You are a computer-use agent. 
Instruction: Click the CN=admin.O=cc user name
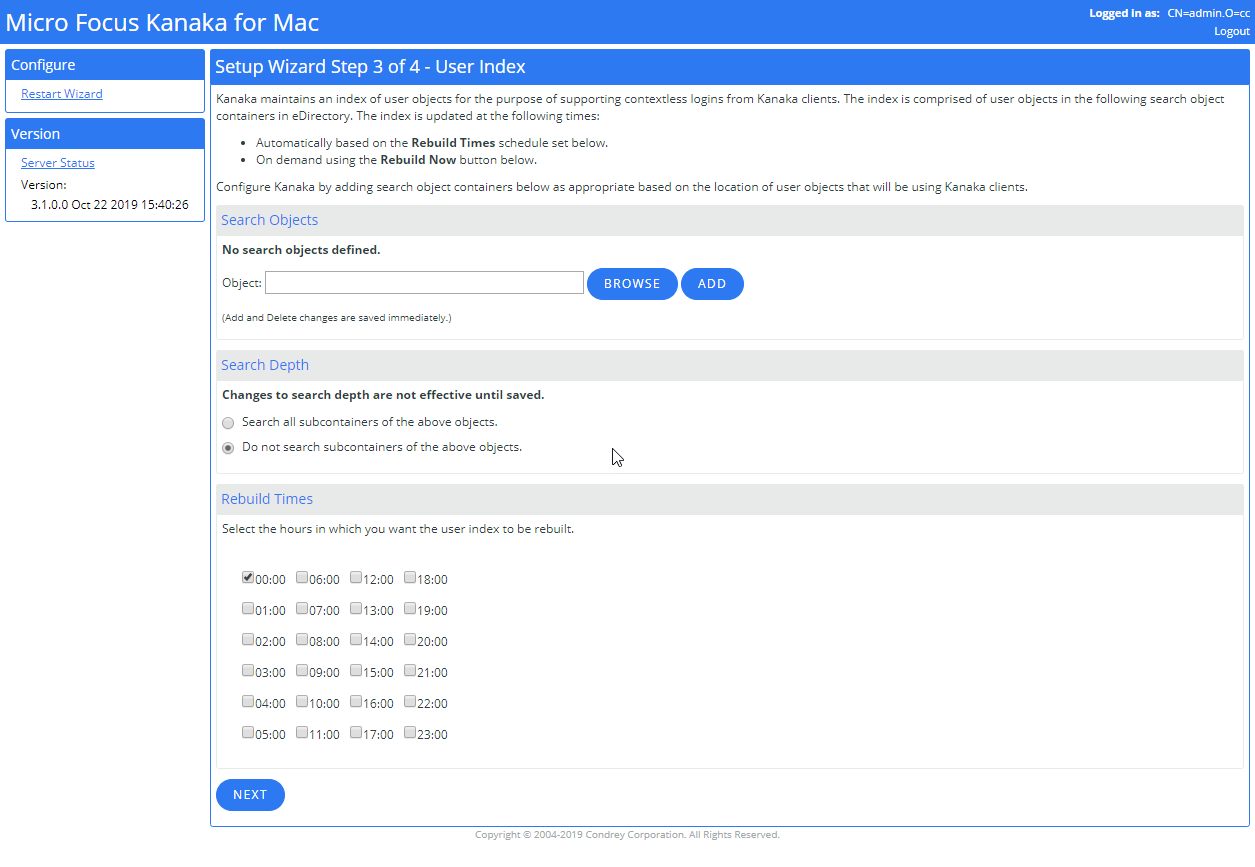[1209, 13]
